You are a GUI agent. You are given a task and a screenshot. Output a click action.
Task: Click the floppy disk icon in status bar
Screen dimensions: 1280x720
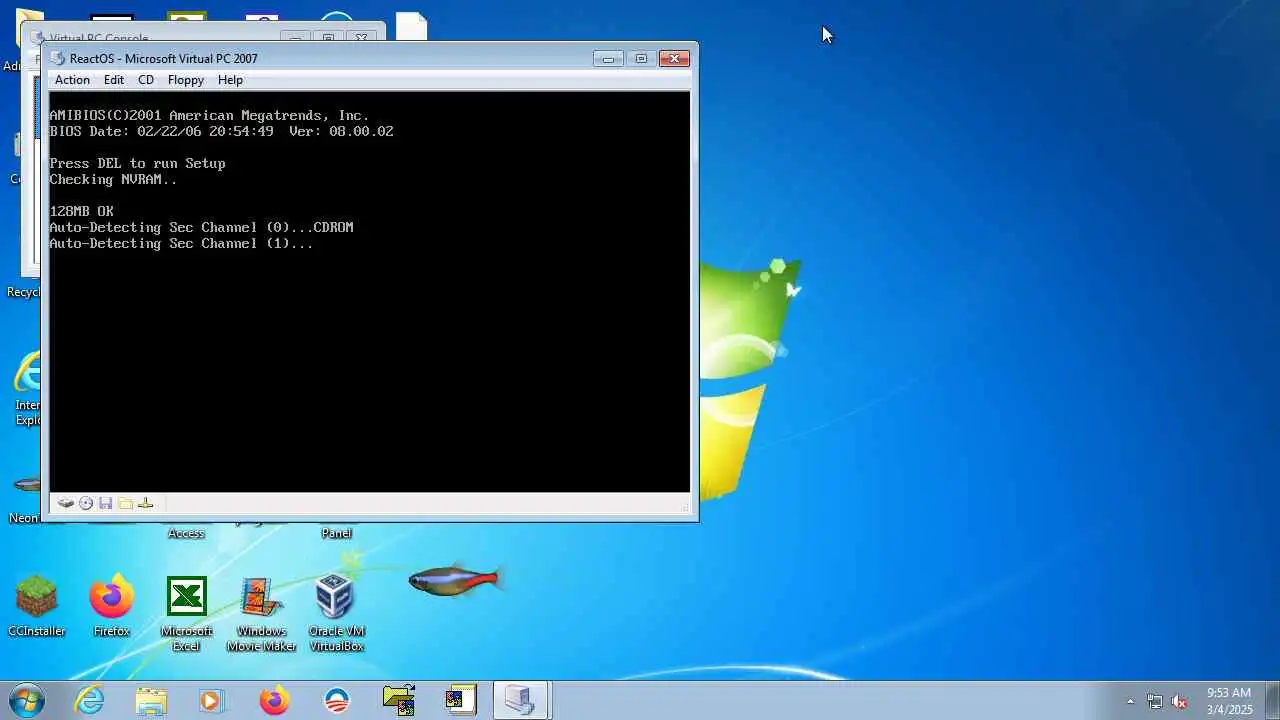point(105,503)
